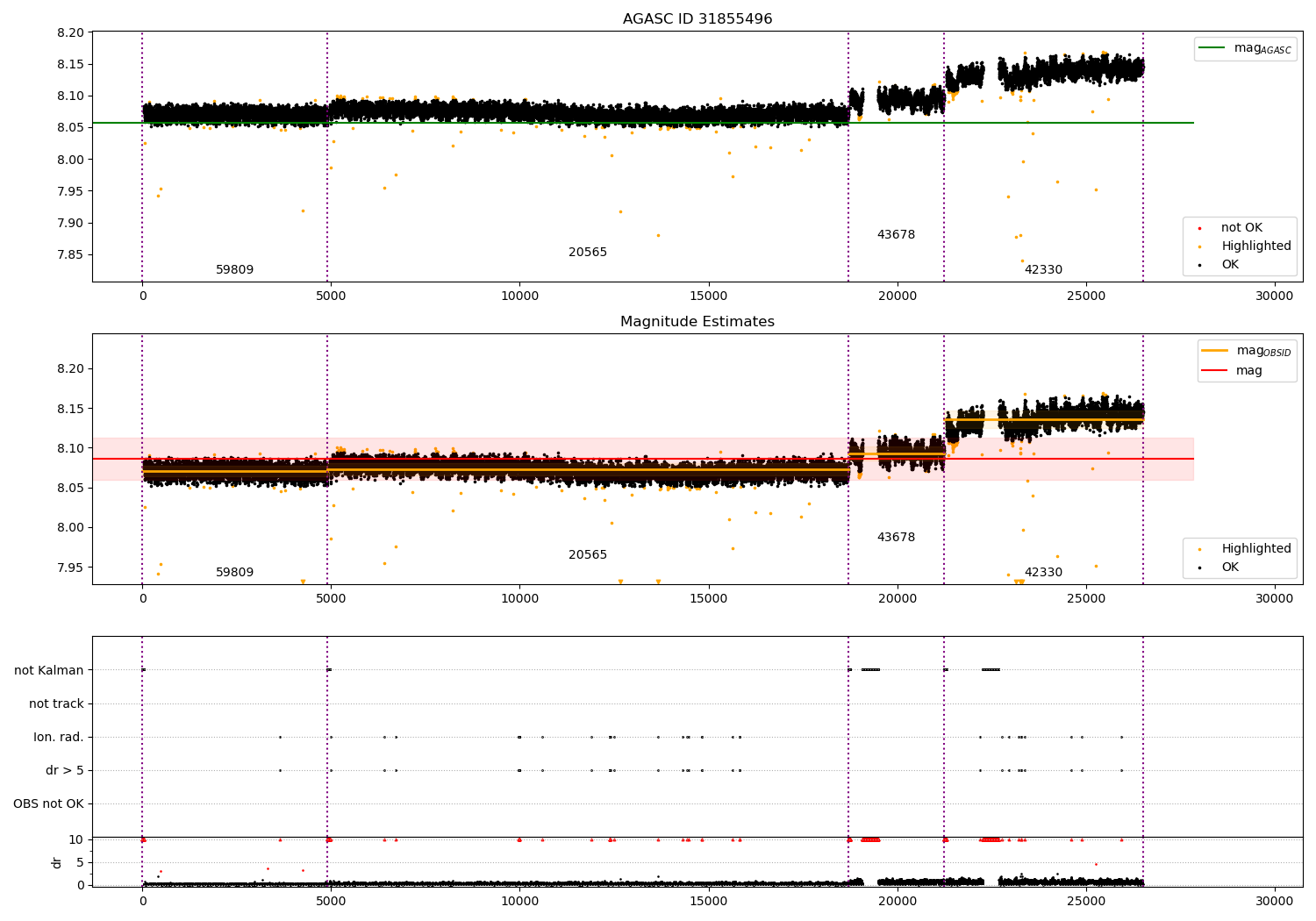
Task: Select 'Highlighted' legend entry in the top plot
Action: click(x=1256, y=246)
